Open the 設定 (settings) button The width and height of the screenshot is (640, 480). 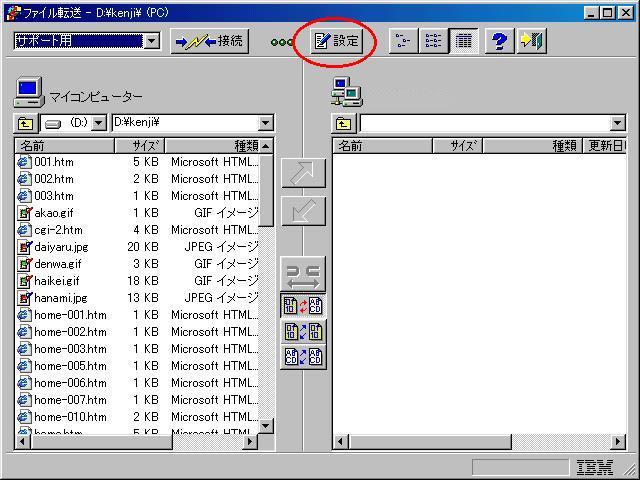337,41
